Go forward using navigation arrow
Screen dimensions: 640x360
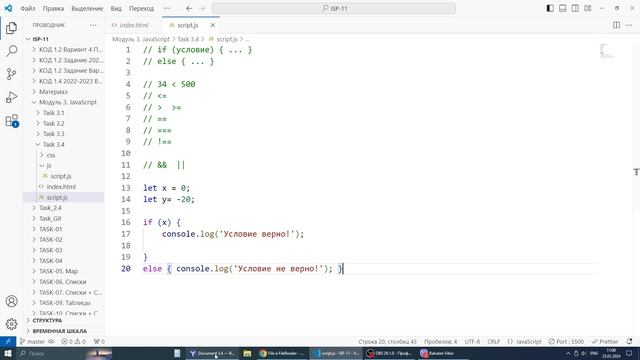tap(202, 8)
